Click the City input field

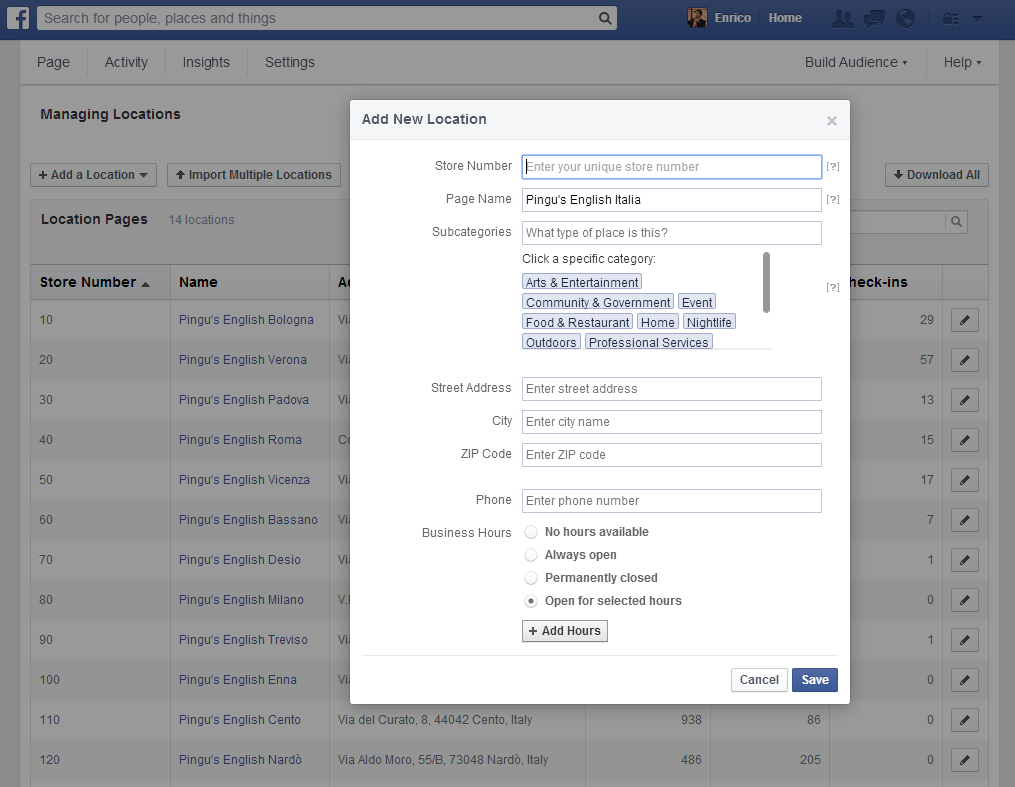(672, 422)
